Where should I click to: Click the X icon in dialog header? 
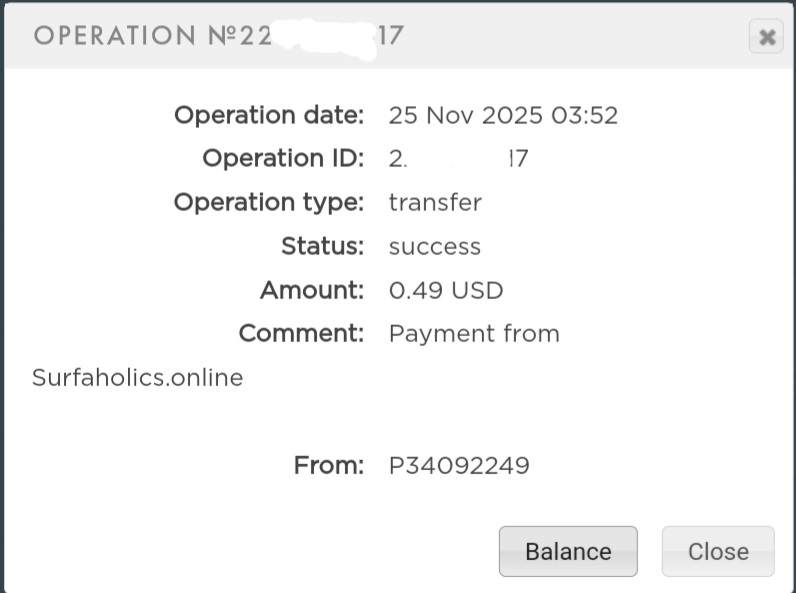766,38
